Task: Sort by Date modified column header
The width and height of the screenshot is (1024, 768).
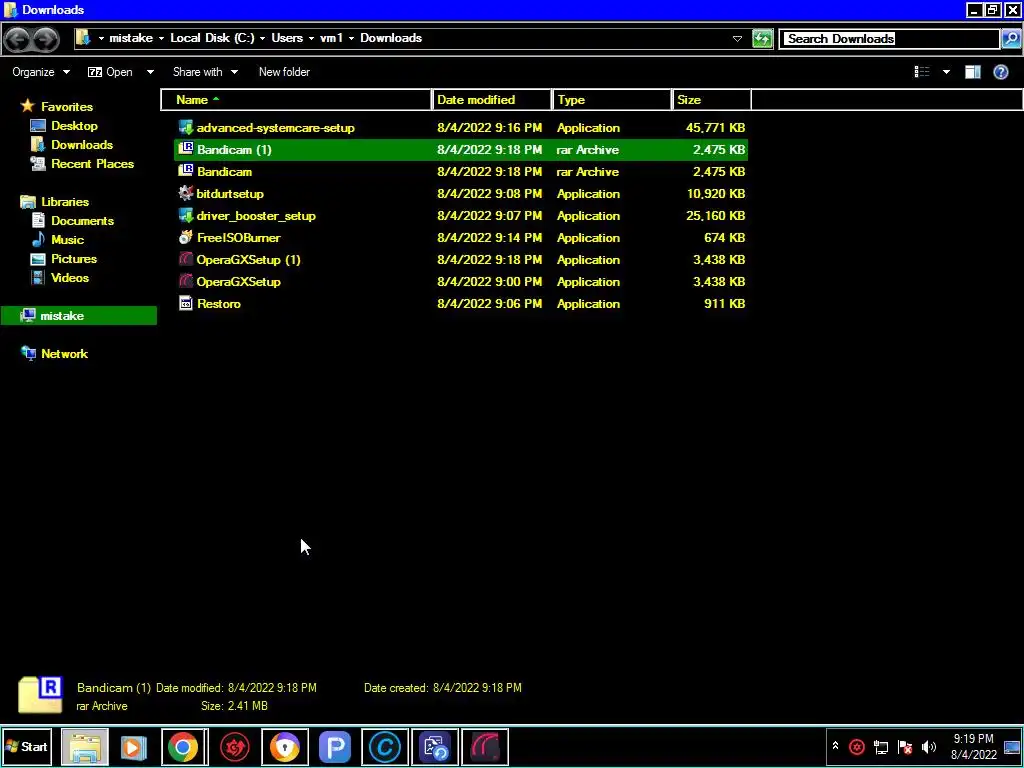Action: pos(492,100)
